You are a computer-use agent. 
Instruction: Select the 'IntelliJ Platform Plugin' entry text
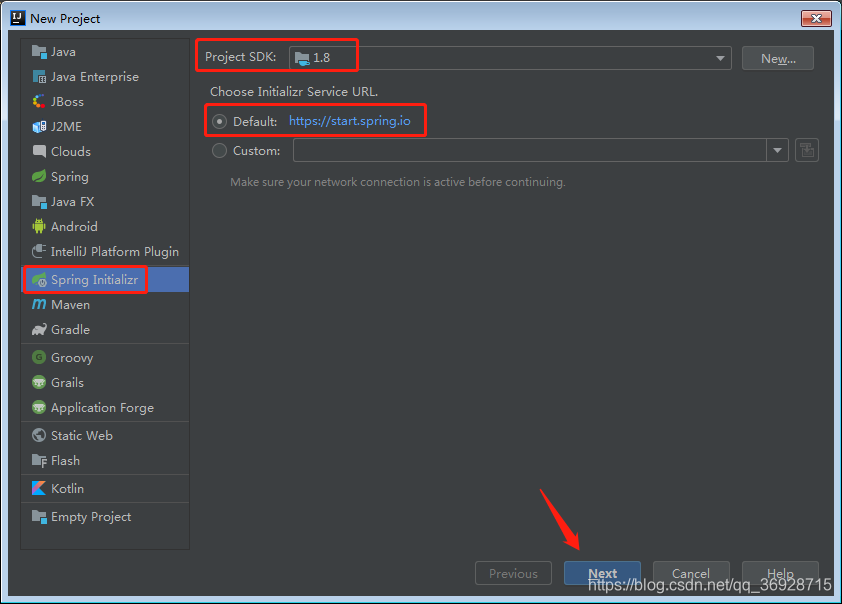coord(115,252)
